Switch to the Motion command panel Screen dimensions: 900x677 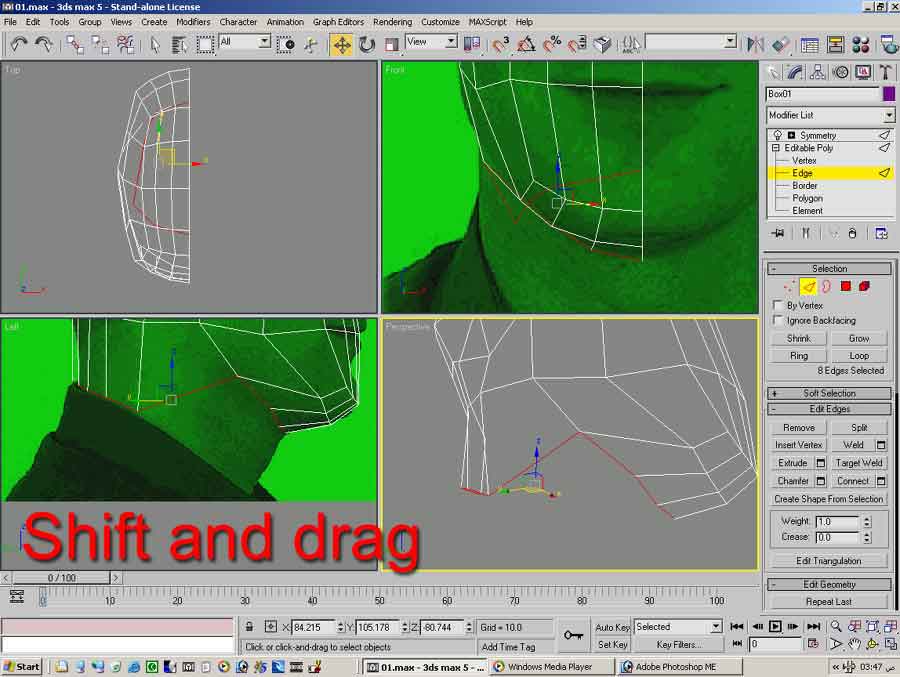(x=840, y=72)
